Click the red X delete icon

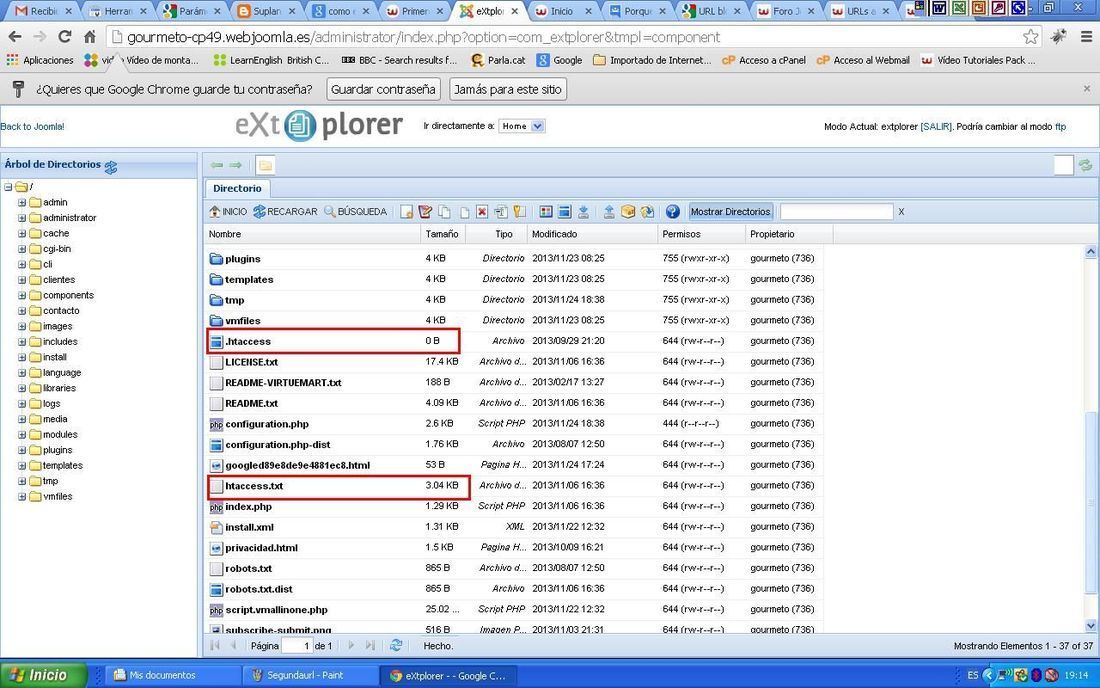482,212
